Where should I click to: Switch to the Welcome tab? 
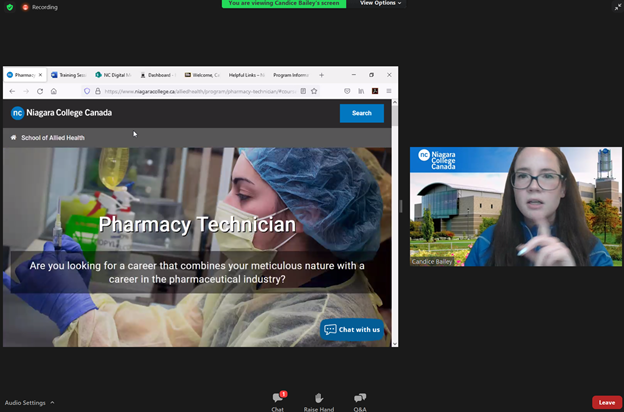[x=202, y=75]
